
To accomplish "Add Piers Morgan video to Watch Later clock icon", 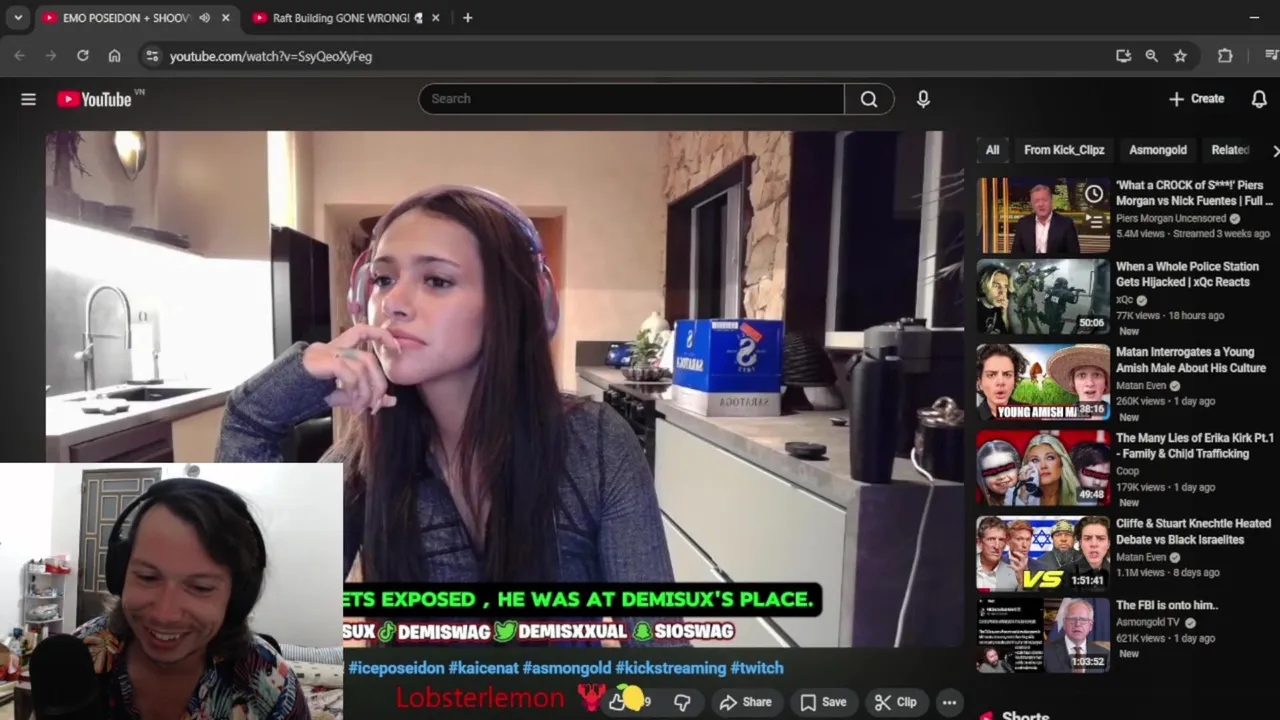I will coord(1095,193).
